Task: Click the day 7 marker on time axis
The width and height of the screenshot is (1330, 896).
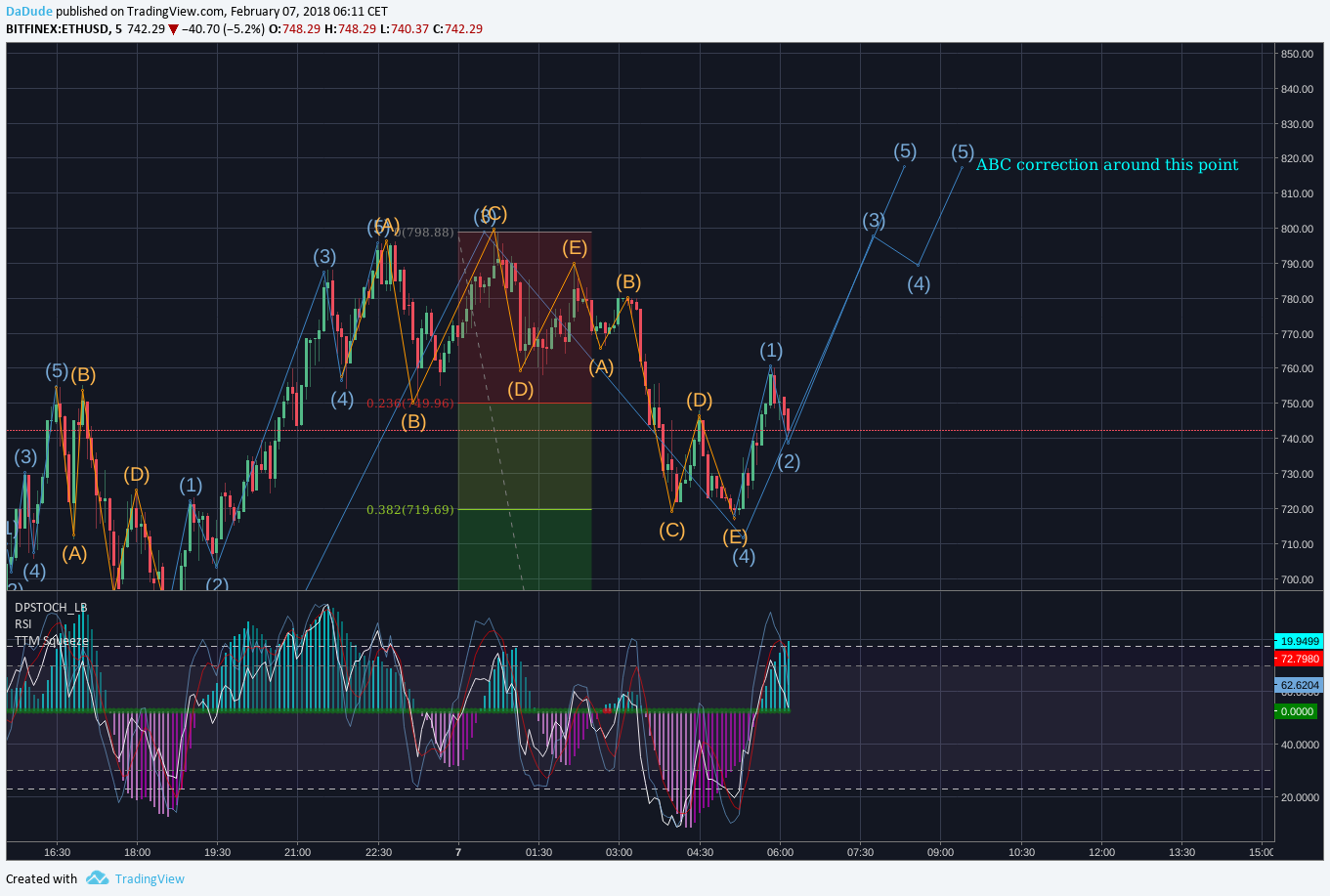Action: pos(458,852)
